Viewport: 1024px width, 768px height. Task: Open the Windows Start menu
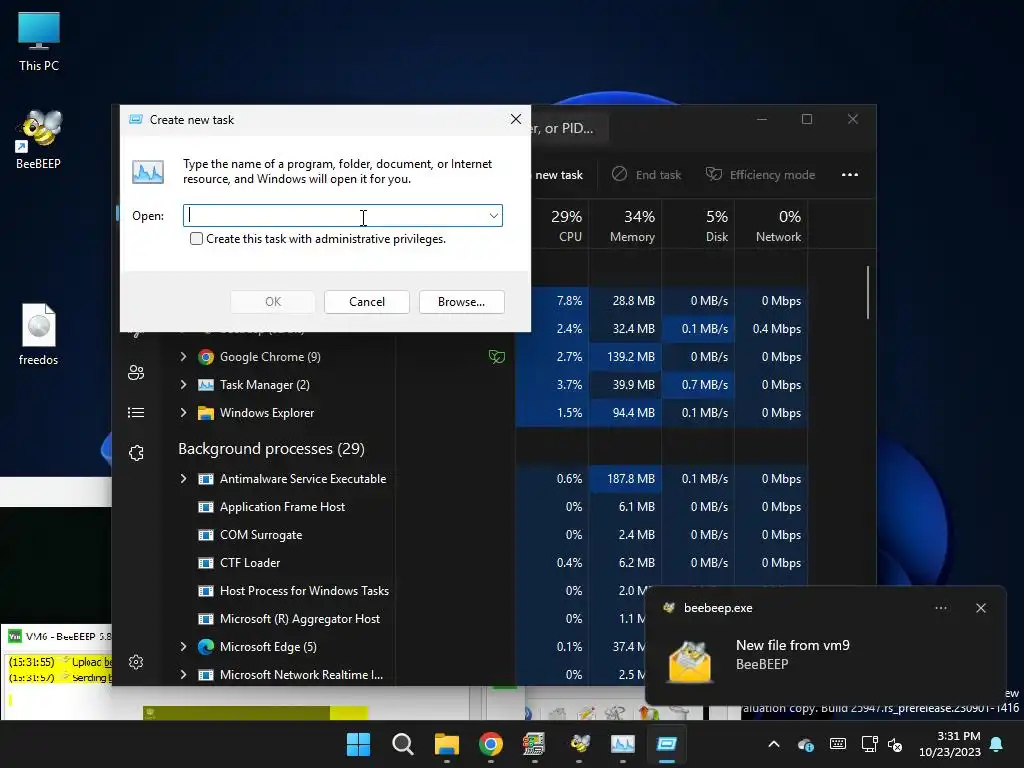[359, 744]
